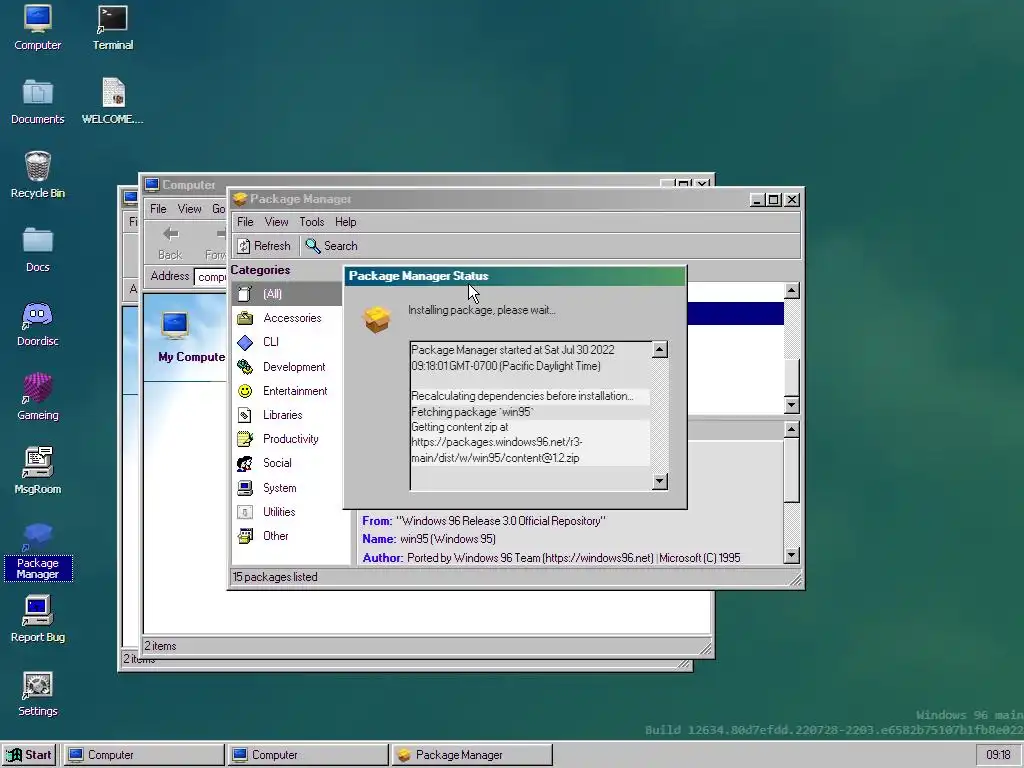This screenshot has height=768, width=1024.
Task: Select the Development category icon
Action: pyautogui.click(x=245, y=367)
